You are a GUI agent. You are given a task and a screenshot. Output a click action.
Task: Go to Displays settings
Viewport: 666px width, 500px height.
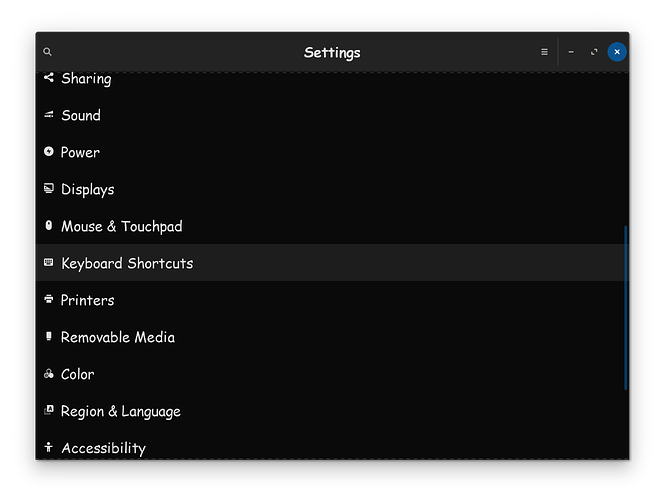pos(330,189)
